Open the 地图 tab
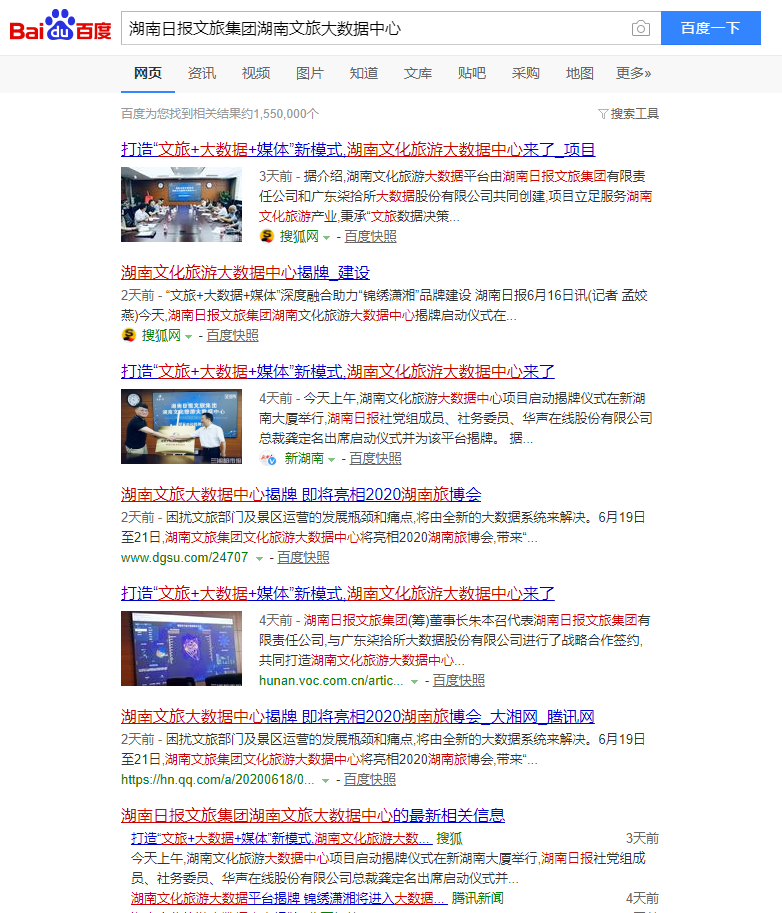782x913 pixels. (580, 73)
